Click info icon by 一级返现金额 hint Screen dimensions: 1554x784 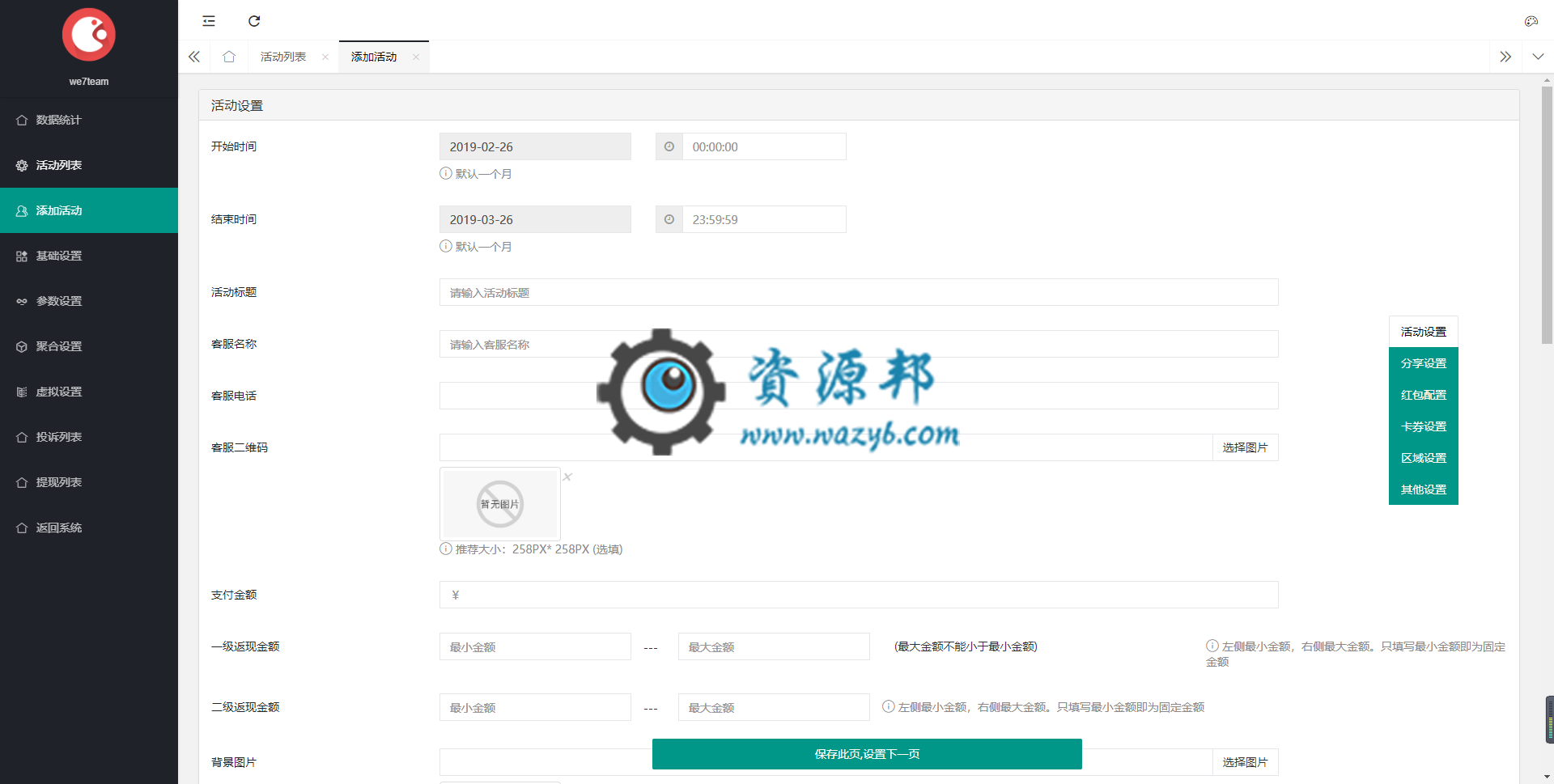coord(1212,646)
